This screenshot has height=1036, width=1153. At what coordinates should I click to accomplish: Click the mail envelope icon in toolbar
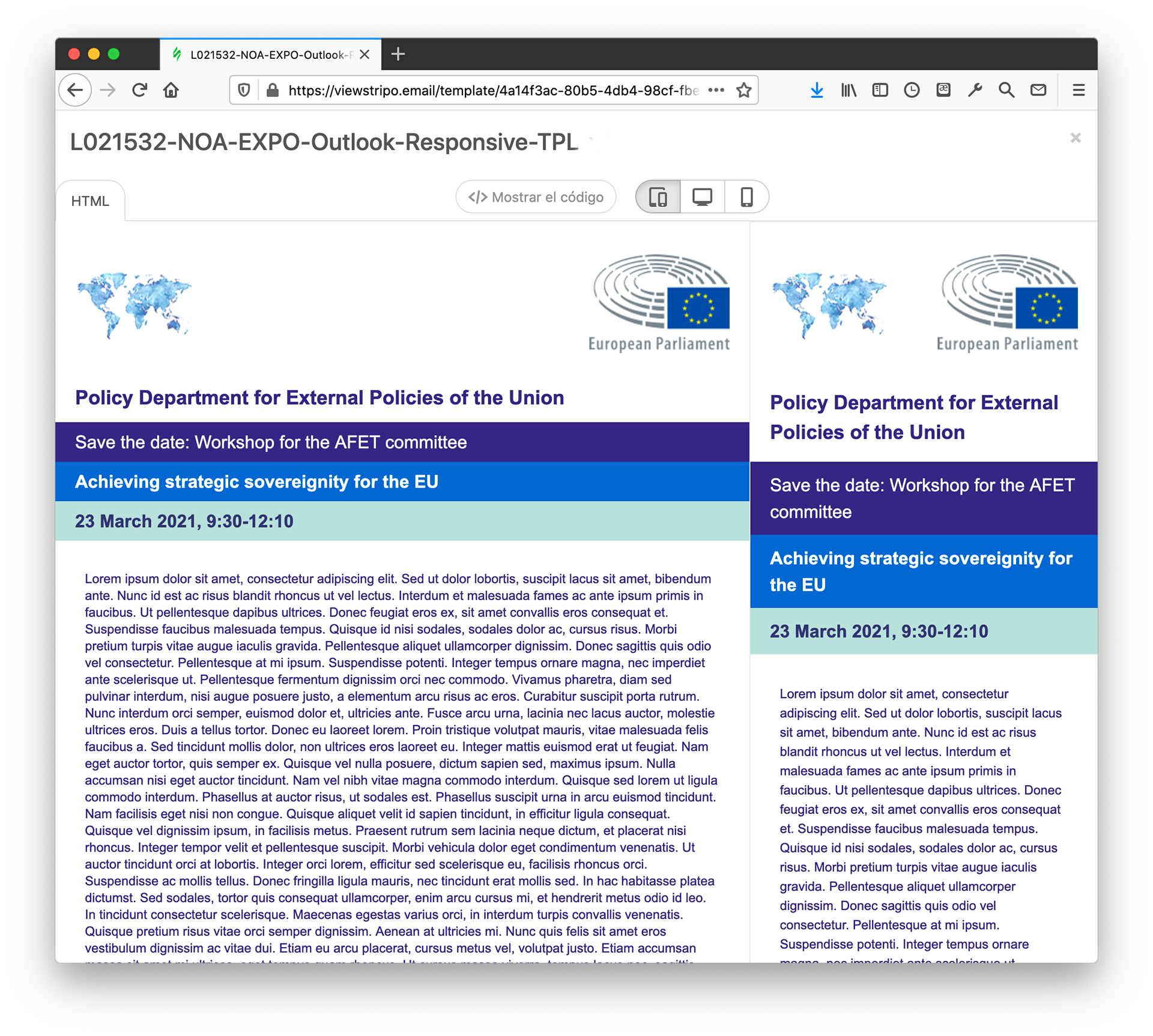coord(1038,90)
